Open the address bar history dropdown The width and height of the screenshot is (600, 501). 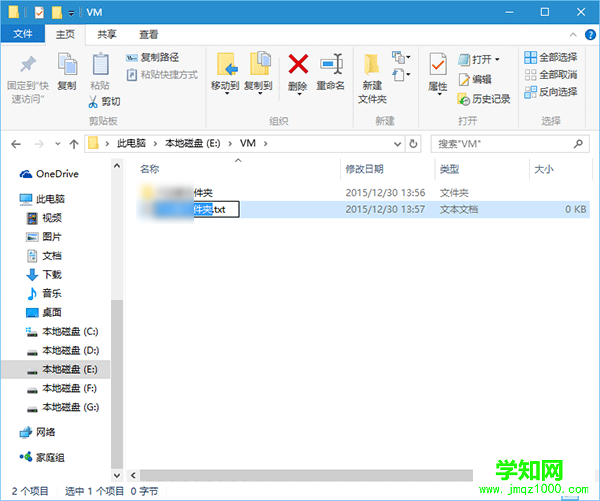point(398,144)
